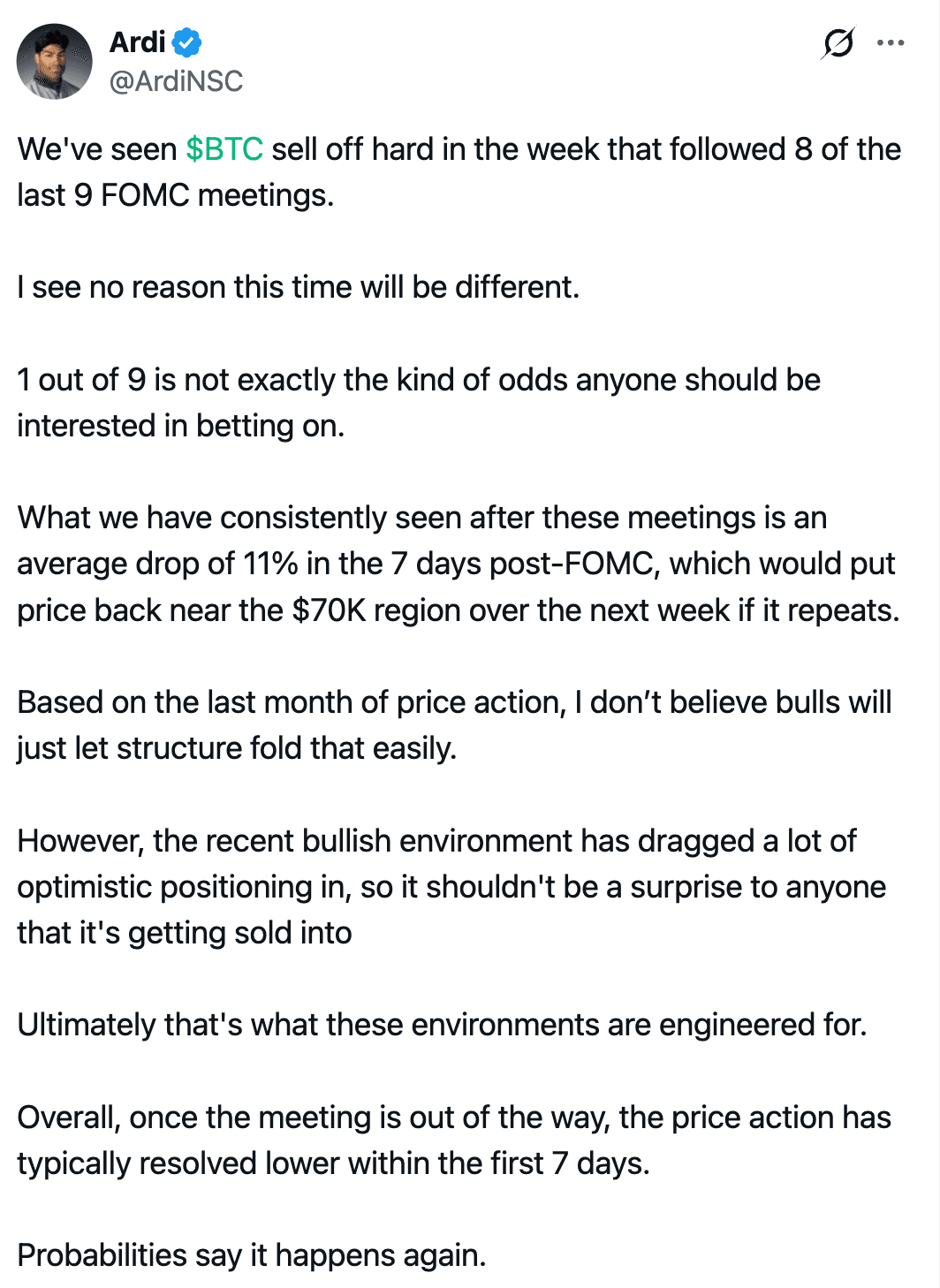Click the 'getting sold into' line
The height and width of the screenshot is (1288, 940).
(x=185, y=933)
